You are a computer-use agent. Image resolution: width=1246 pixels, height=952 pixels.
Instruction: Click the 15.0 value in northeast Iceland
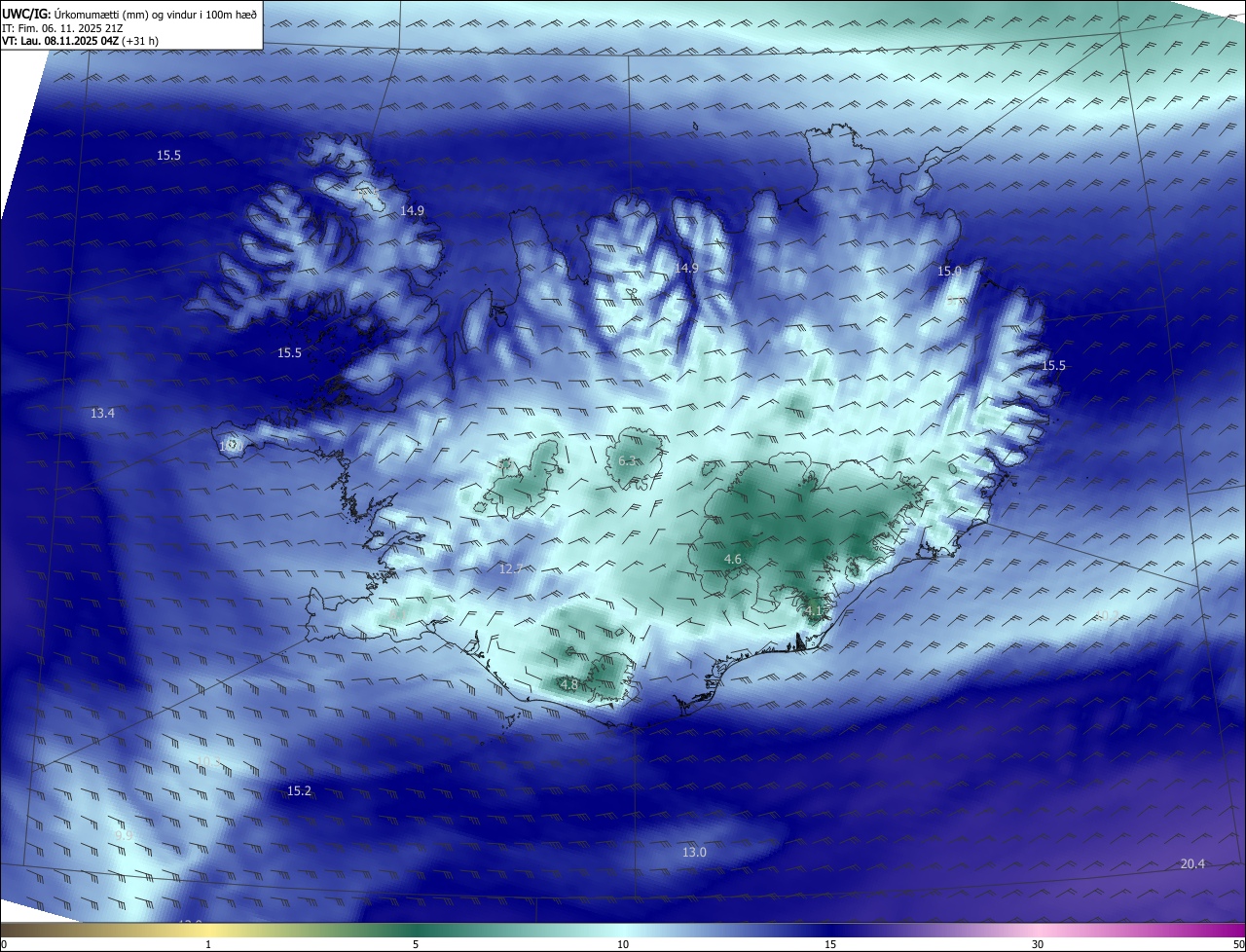click(x=949, y=272)
